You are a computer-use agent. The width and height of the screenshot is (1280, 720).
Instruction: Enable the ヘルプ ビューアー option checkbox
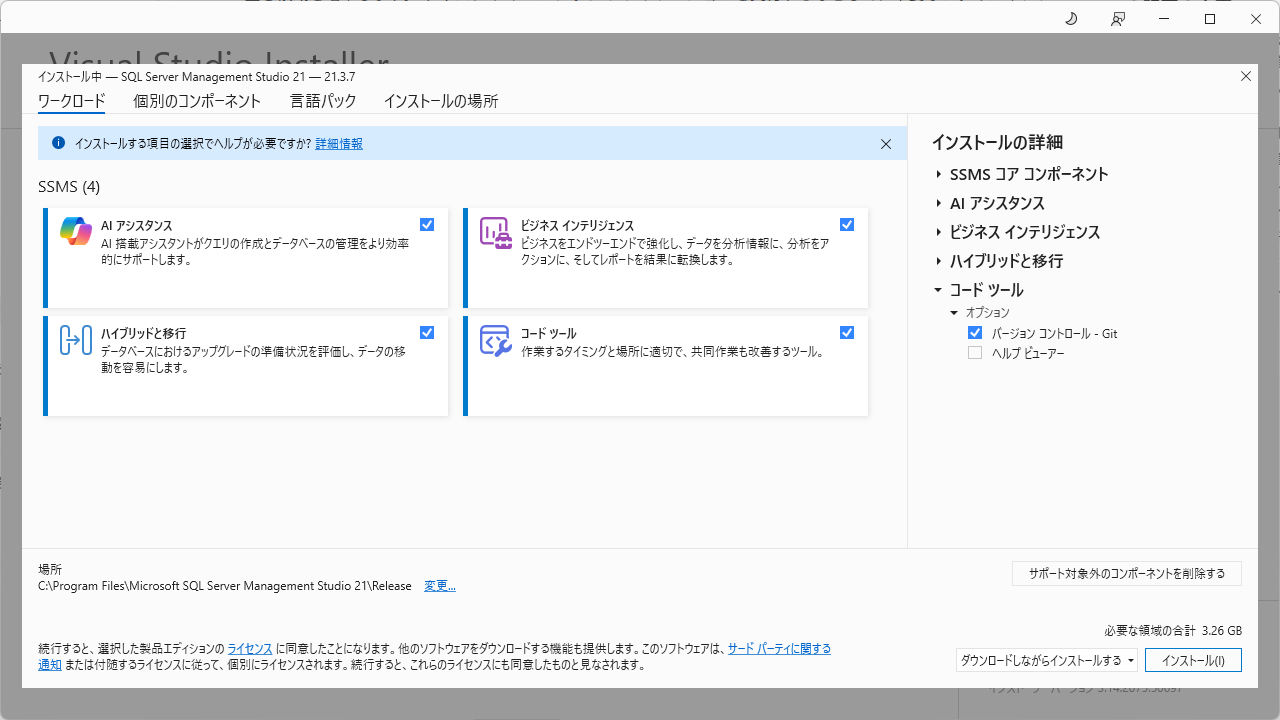975,353
